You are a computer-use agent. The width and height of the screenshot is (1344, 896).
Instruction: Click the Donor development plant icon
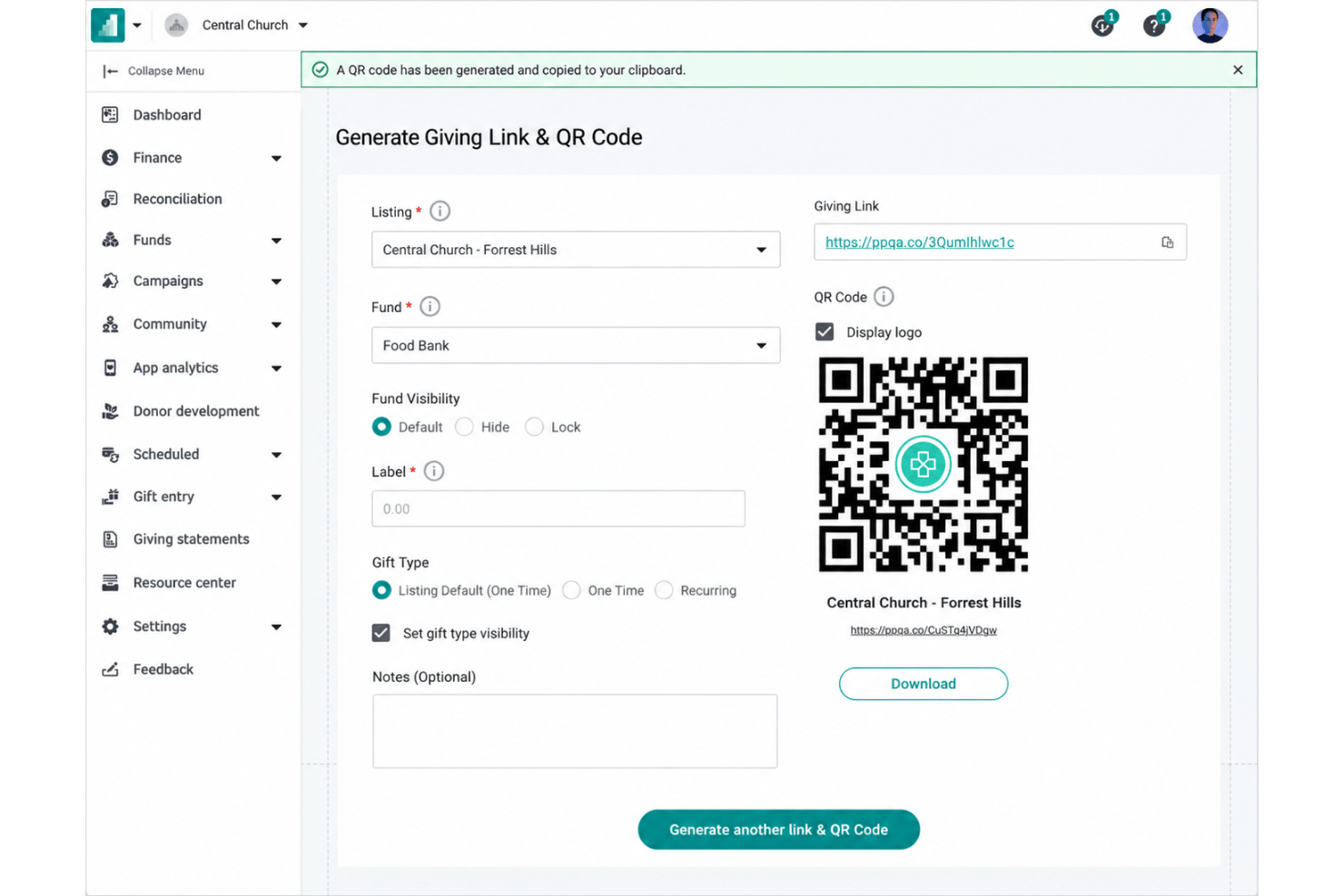(110, 411)
